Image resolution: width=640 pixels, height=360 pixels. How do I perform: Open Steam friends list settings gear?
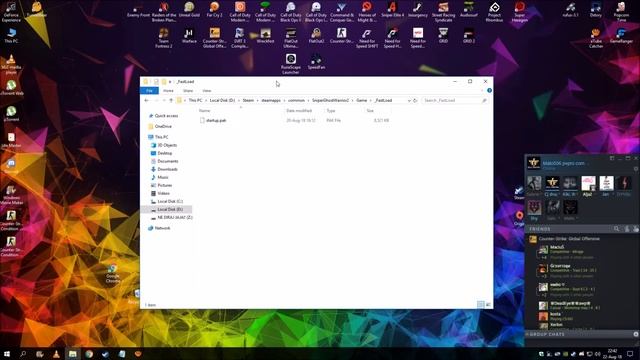[636, 169]
